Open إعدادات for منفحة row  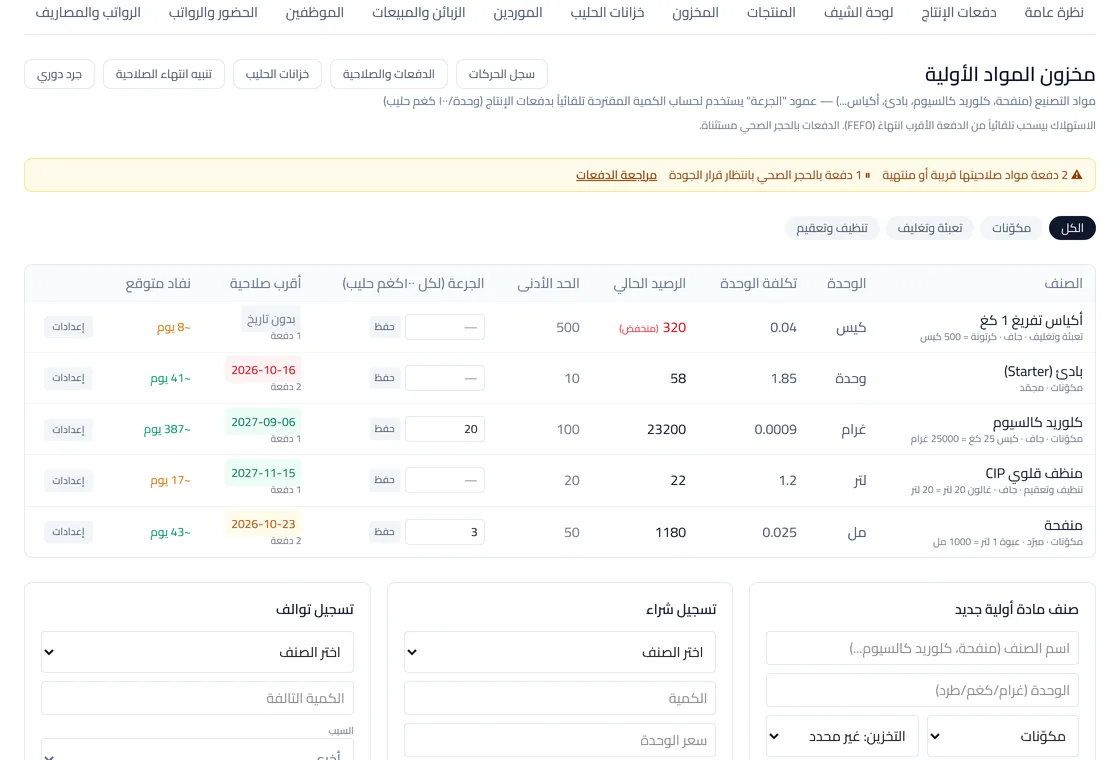69,532
